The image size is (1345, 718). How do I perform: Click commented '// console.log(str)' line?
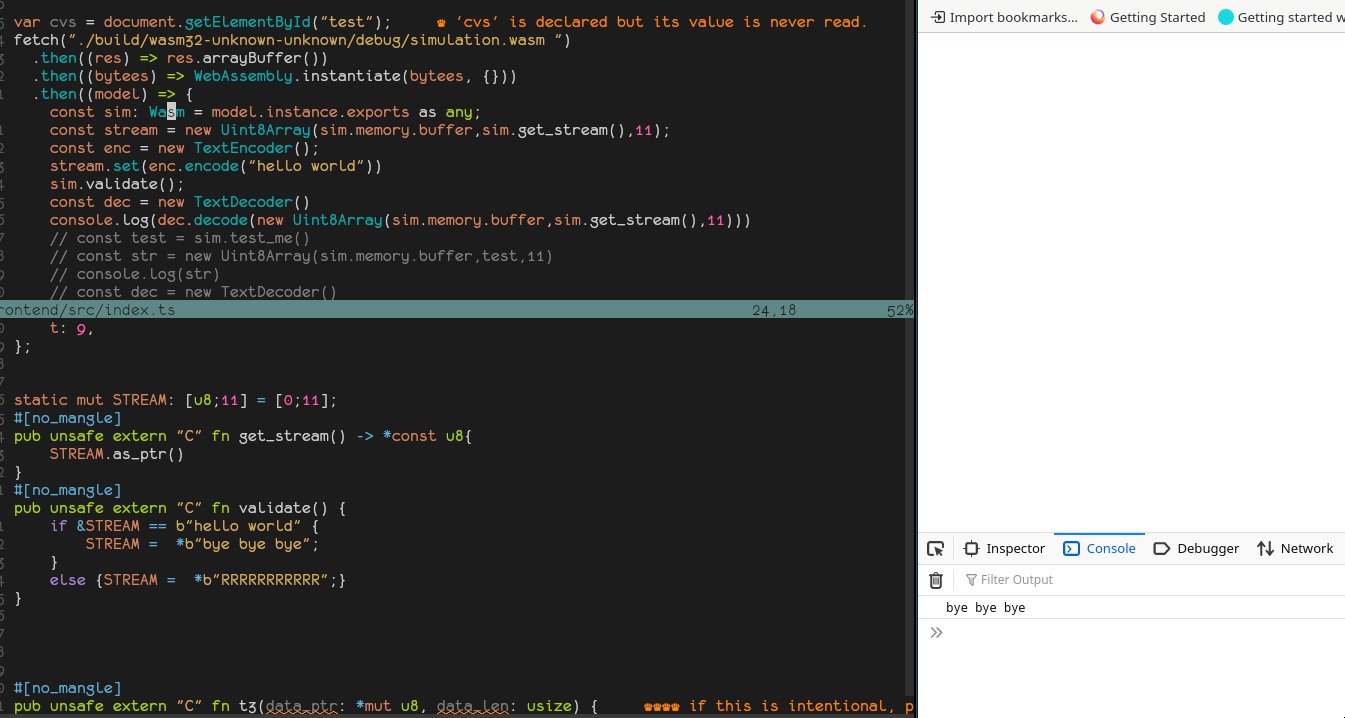135,274
